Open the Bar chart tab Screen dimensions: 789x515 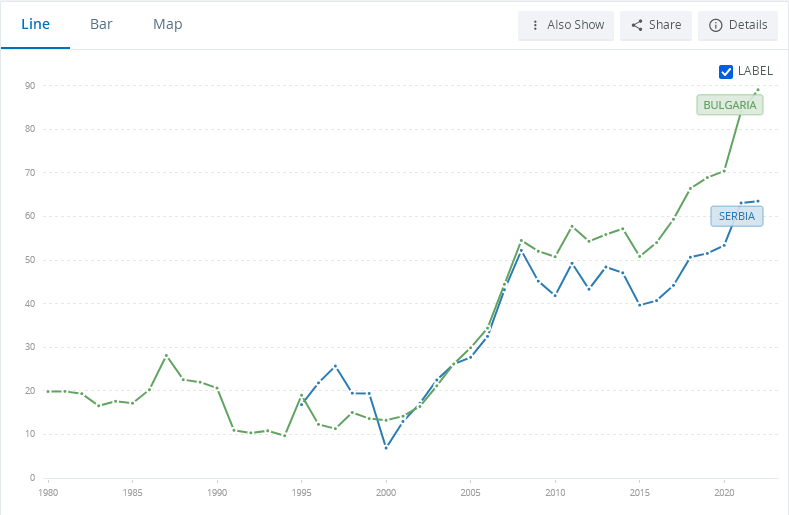click(x=101, y=24)
